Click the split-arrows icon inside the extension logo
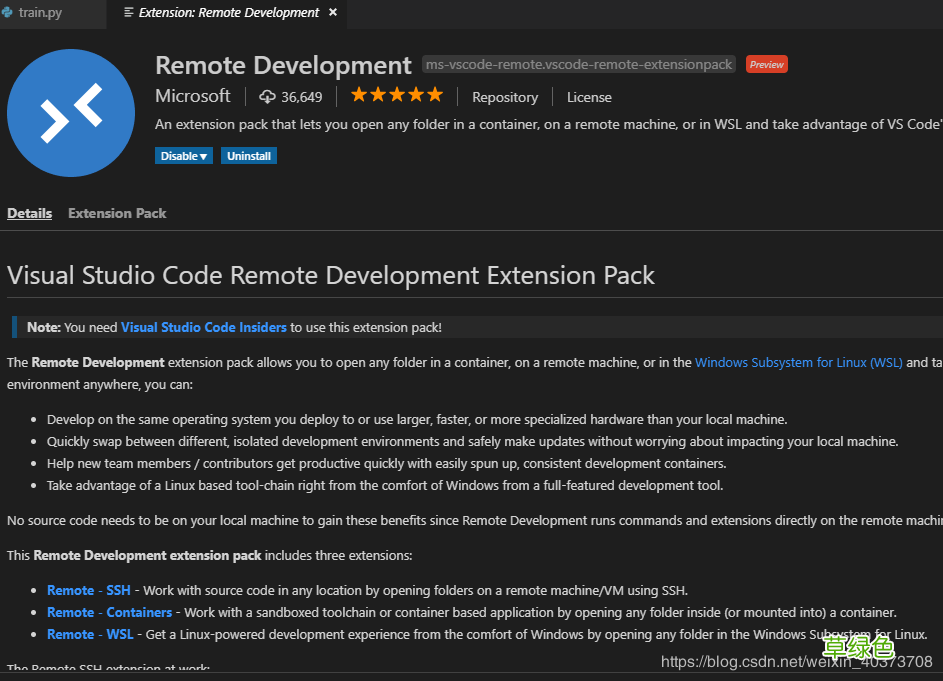 (x=70, y=113)
